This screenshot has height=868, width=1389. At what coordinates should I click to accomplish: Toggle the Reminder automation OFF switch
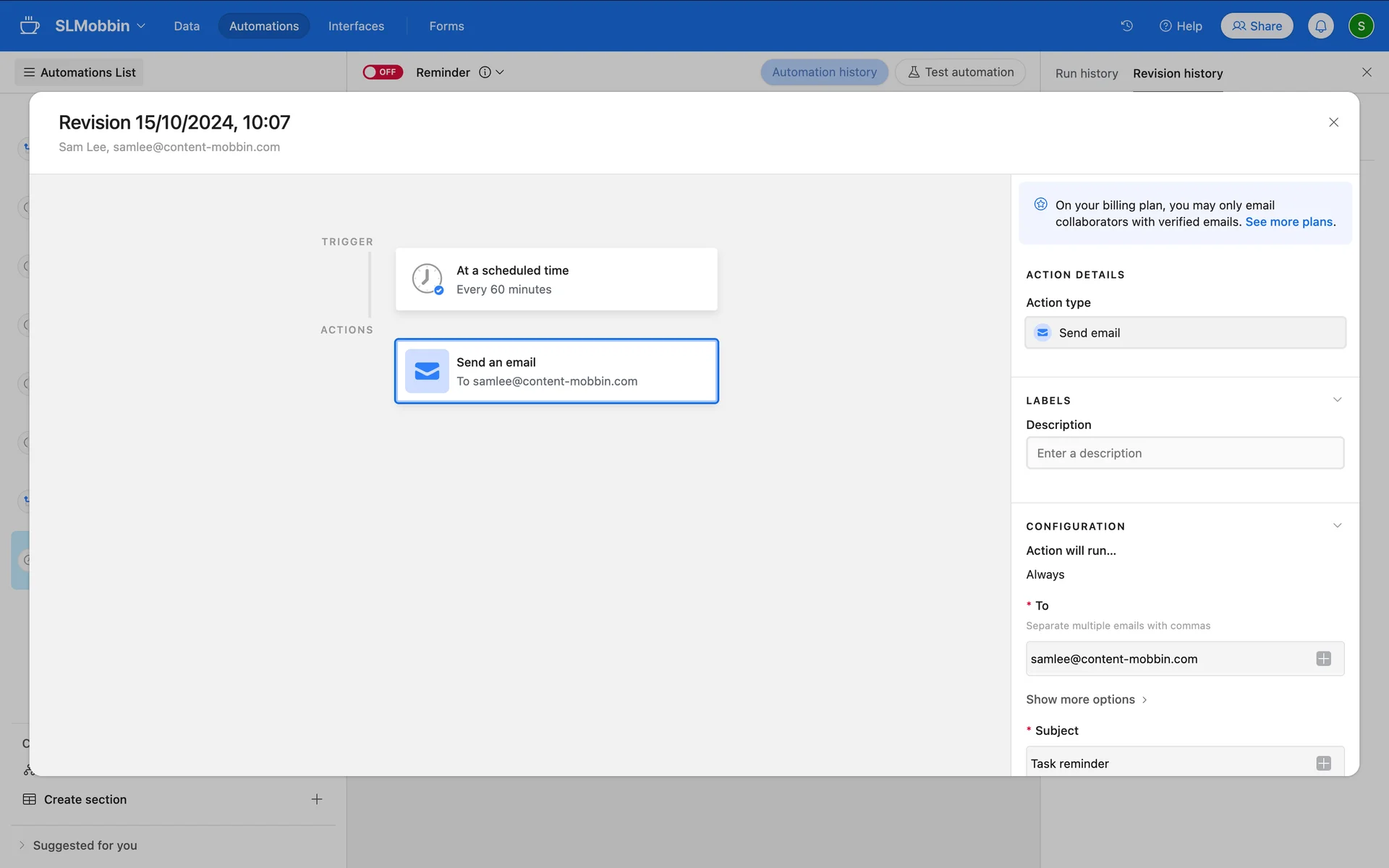click(383, 72)
